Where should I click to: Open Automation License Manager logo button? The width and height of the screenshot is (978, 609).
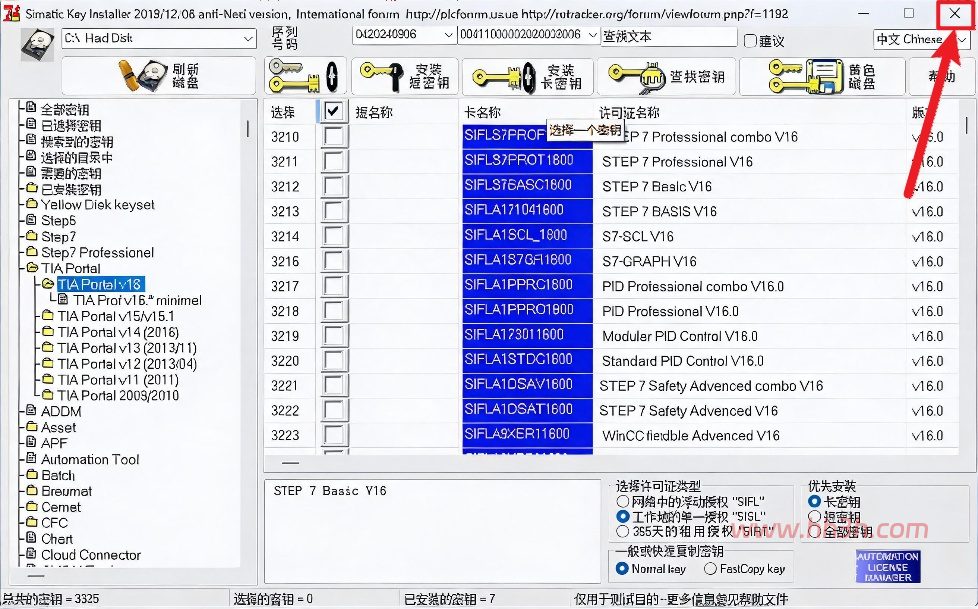888,566
